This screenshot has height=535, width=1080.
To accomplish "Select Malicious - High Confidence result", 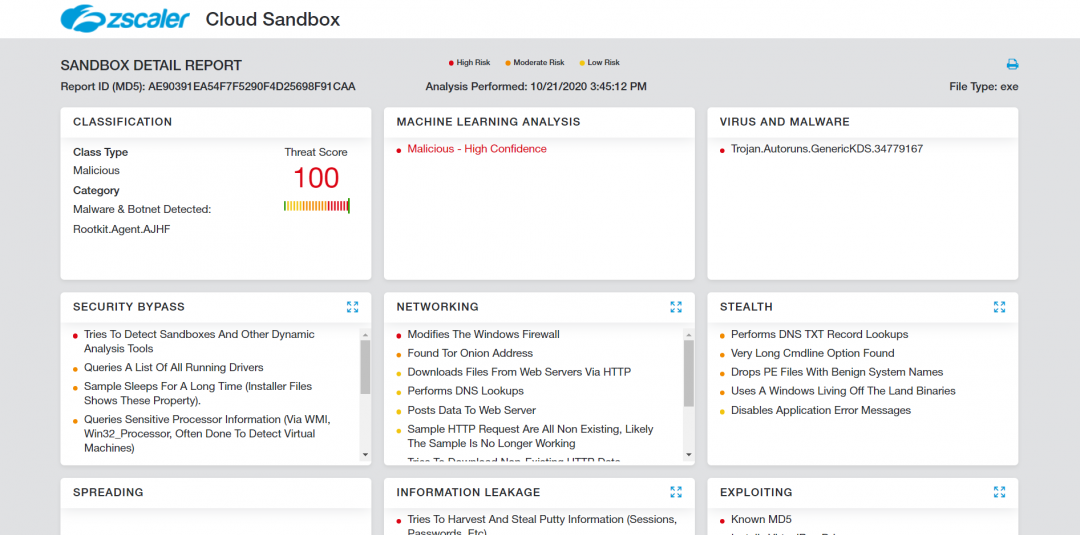I will (x=476, y=149).
